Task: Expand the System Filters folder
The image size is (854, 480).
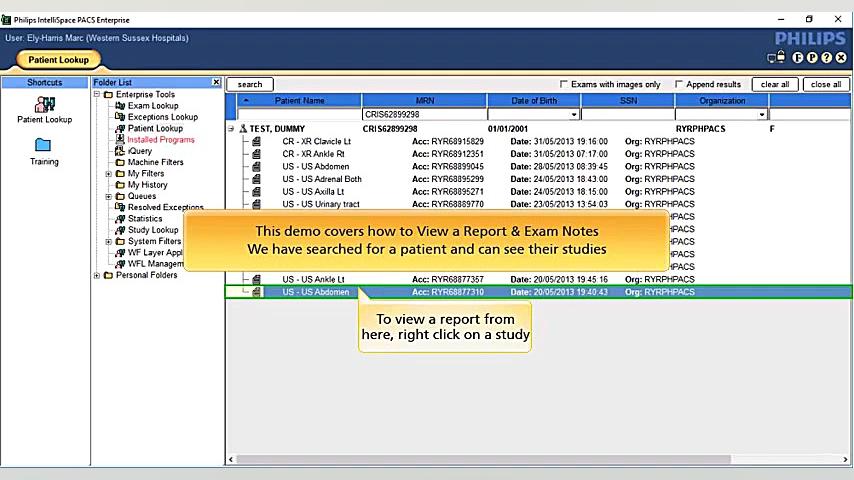Action: pyautogui.click(x=108, y=241)
